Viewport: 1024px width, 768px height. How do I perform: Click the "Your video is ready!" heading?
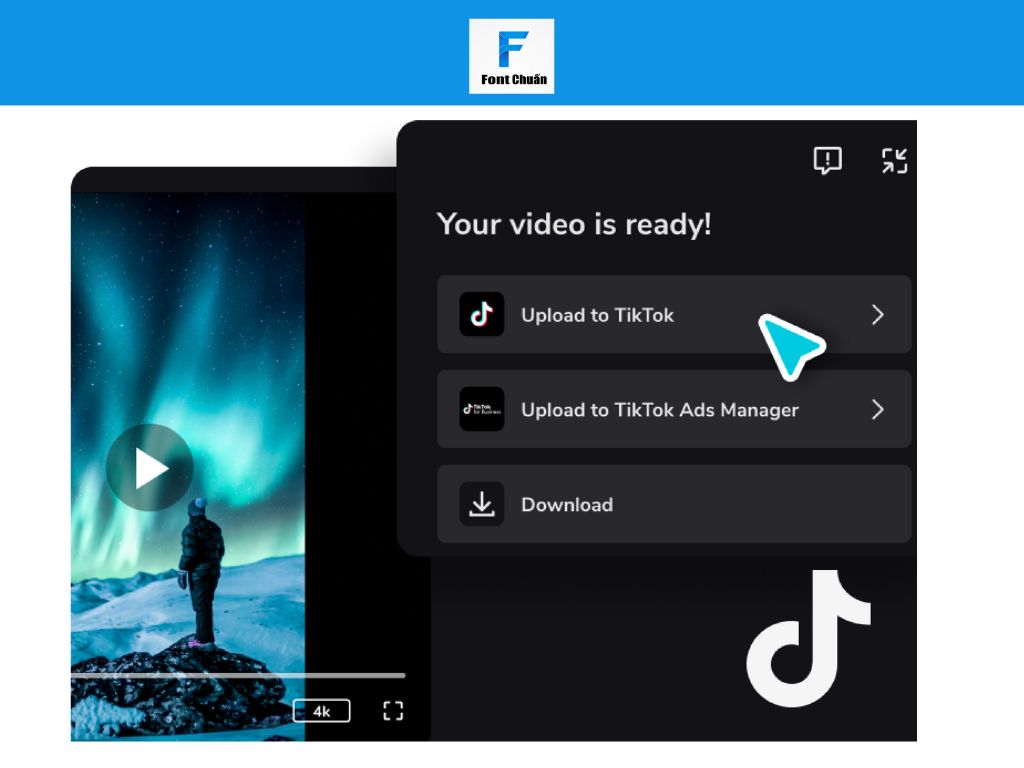574,225
